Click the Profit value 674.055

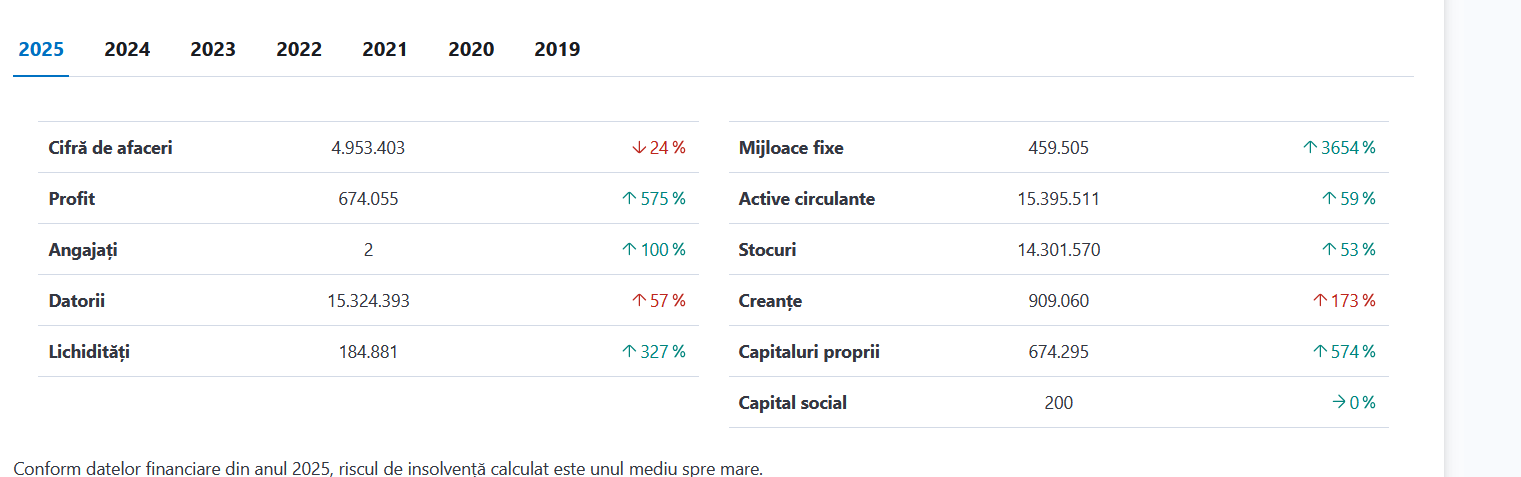tap(368, 199)
